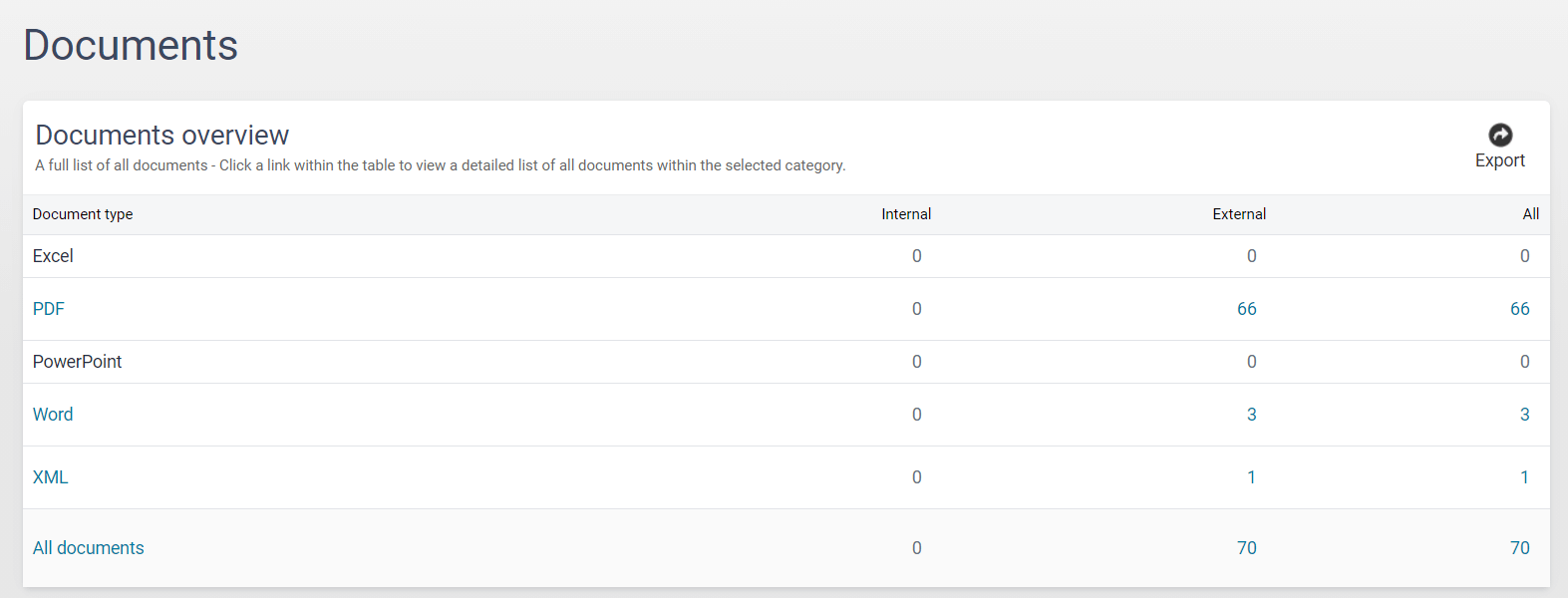The width and height of the screenshot is (1568, 598).
Task: View all 70 external documents total
Action: coord(1246,548)
